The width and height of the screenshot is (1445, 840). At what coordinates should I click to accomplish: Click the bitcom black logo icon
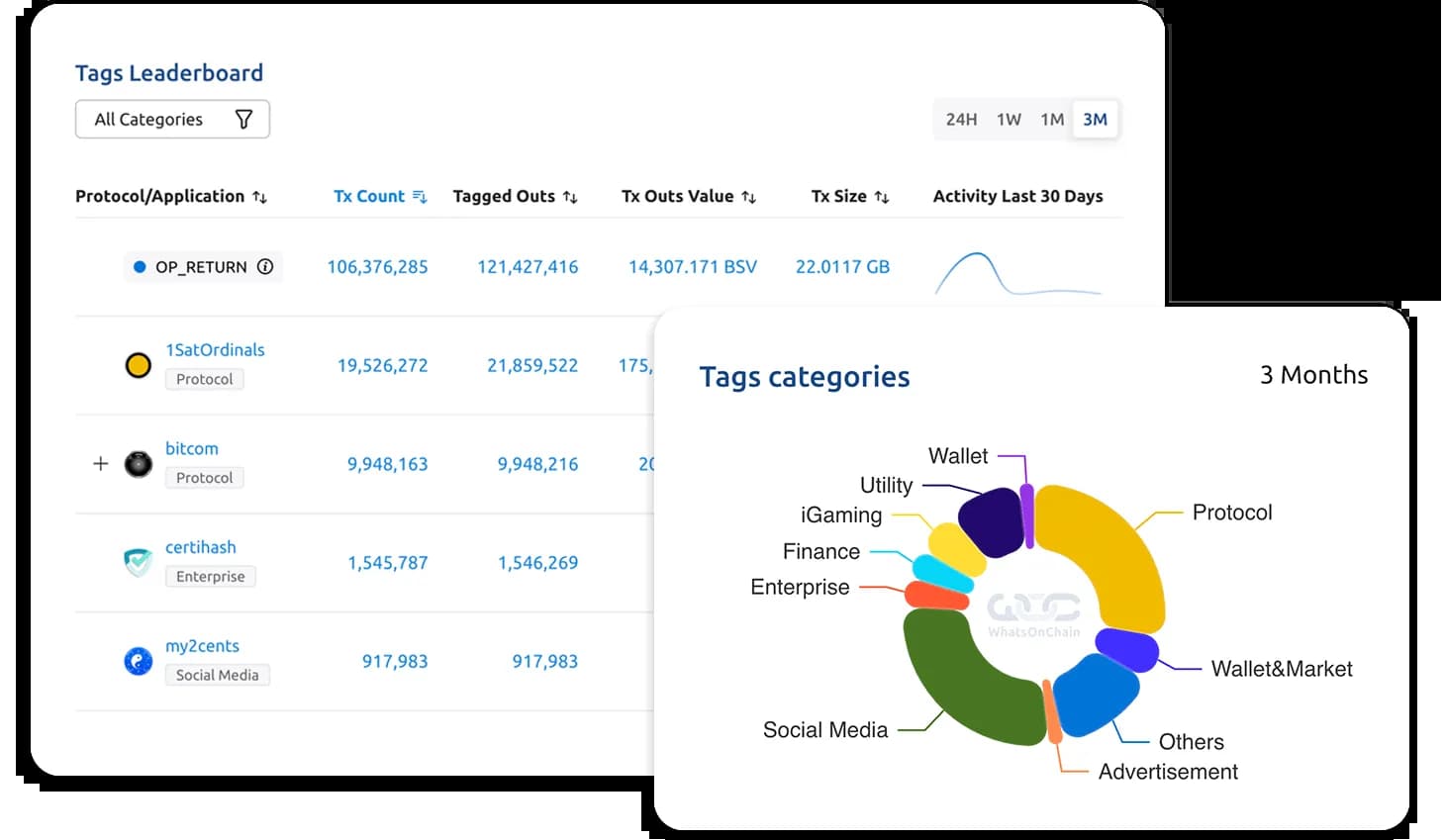point(139,464)
